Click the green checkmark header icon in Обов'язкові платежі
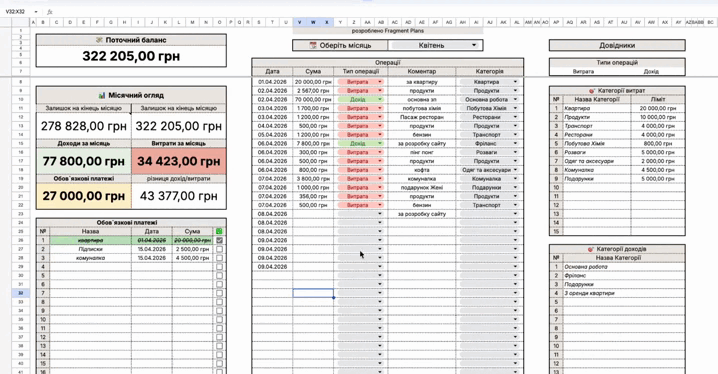Viewport: 718px width, 374px height. tap(219, 231)
